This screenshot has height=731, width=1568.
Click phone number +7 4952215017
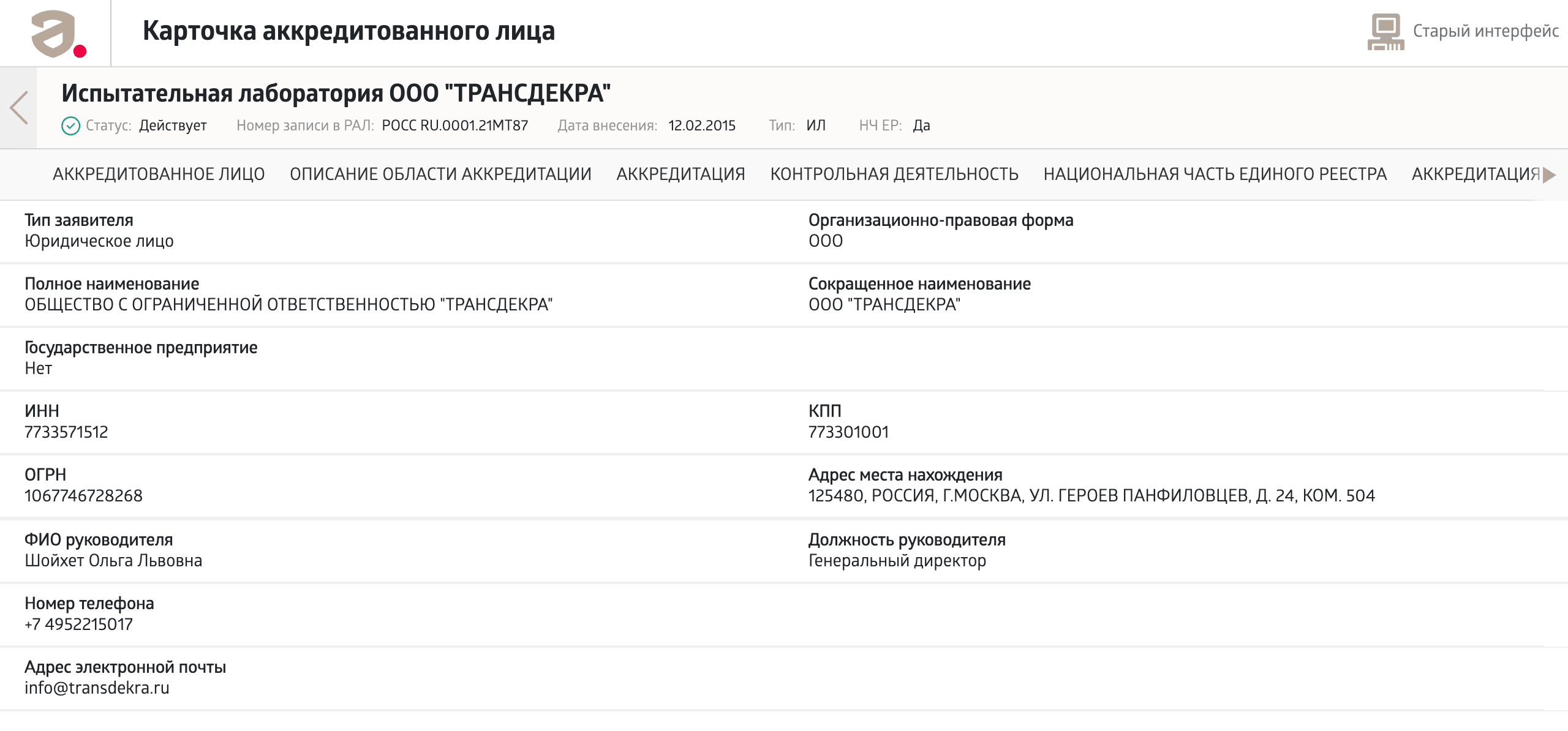(78, 624)
